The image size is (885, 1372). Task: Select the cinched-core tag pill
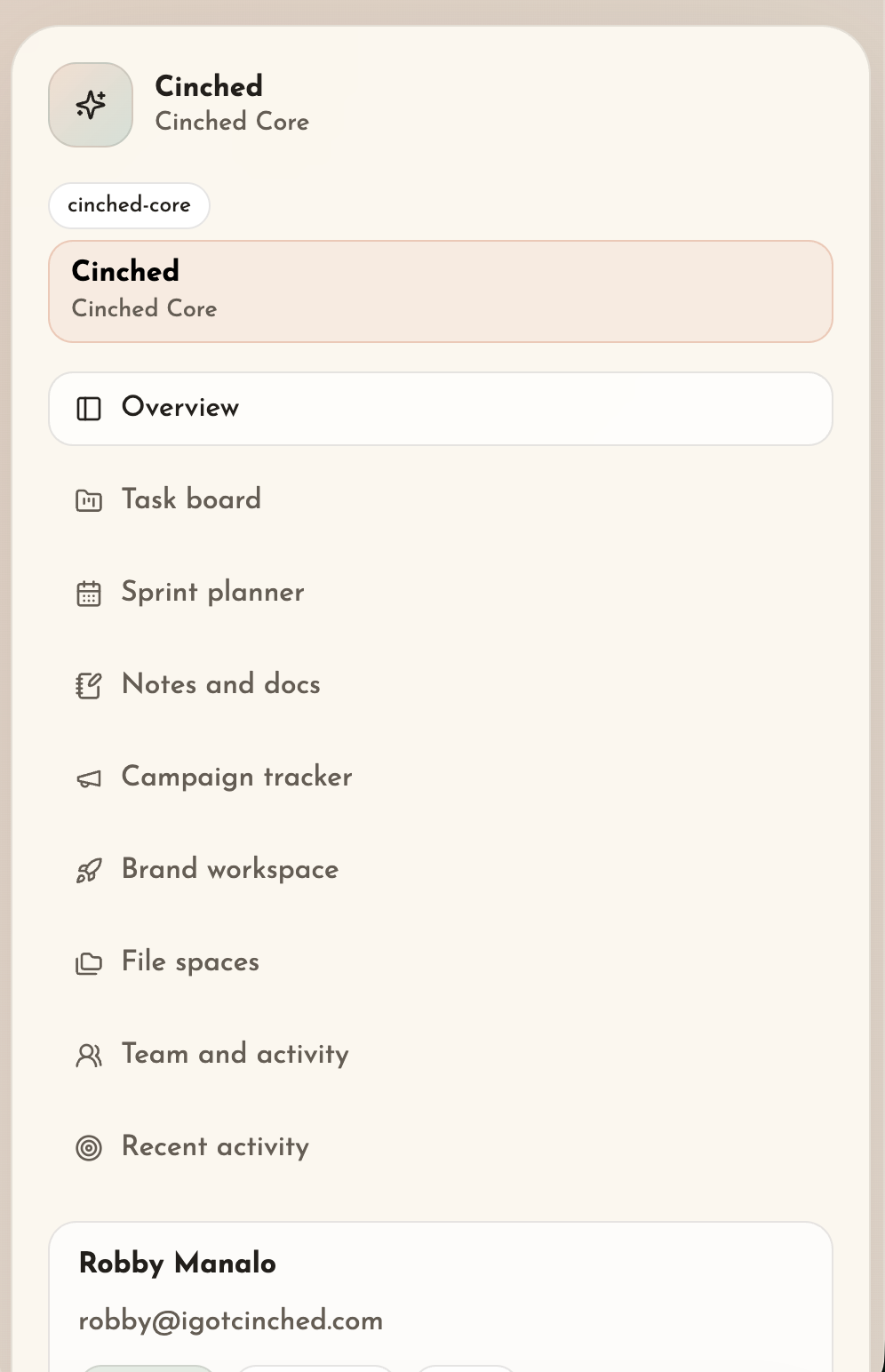coord(129,205)
